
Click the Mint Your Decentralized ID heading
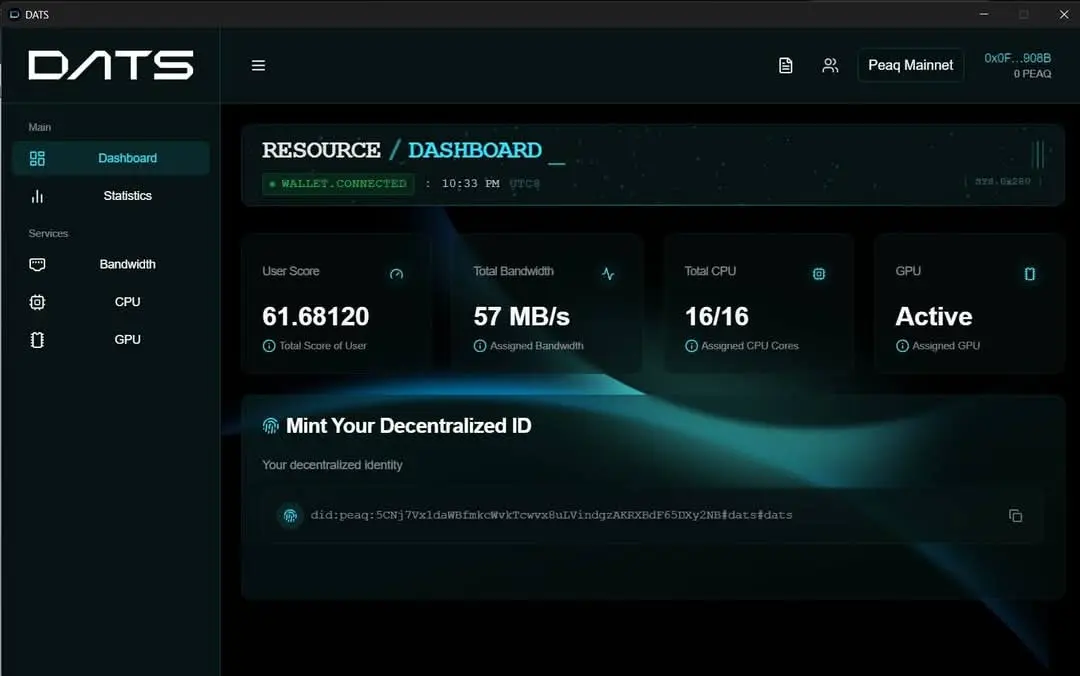[408, 426]
